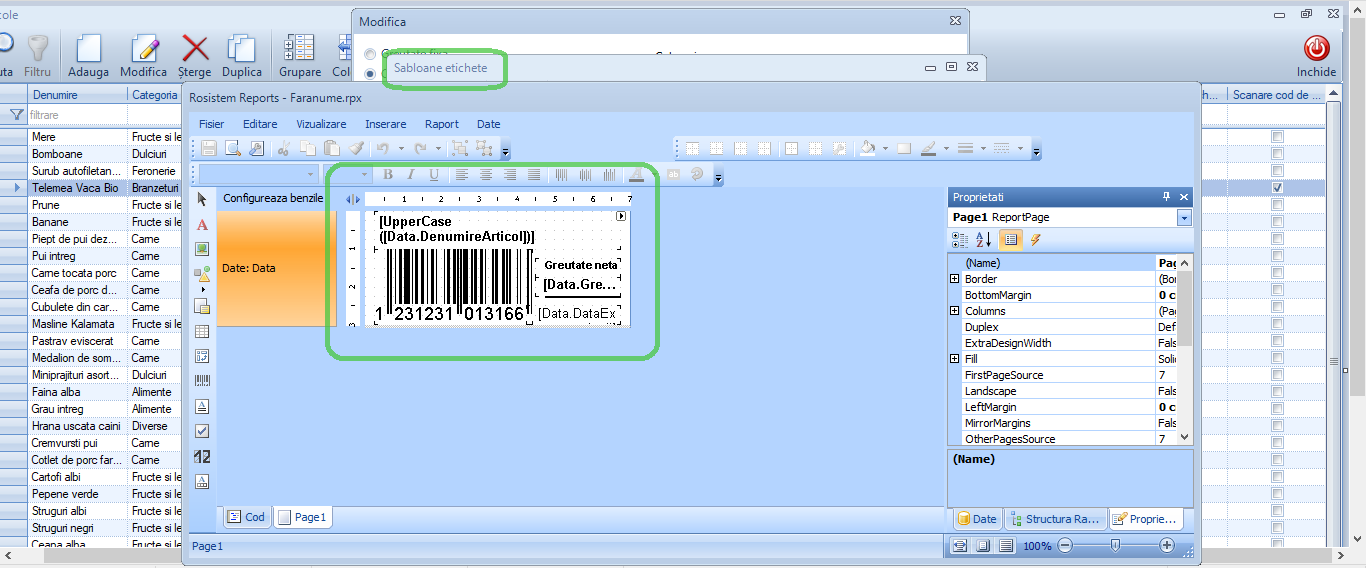Uncheck the Telemea Vaca Bio scan checkbox
This screenshot has height=568, width=1372.
[1277, 188]
